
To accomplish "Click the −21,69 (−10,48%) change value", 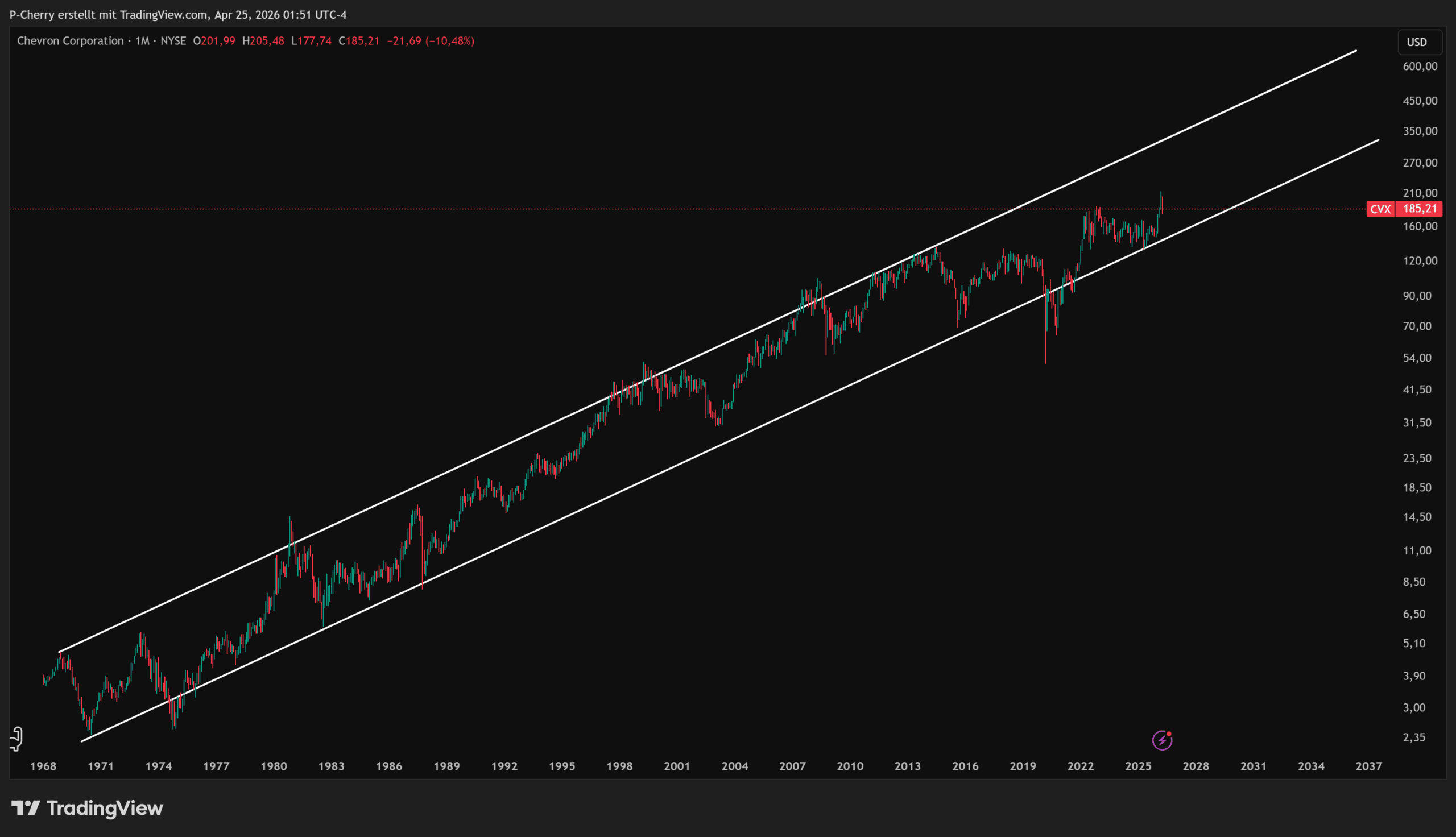I will tap(431, 41).
